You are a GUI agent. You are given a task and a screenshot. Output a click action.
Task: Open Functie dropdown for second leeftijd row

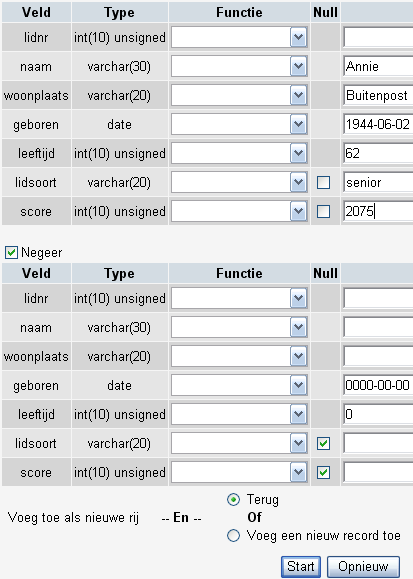[x=239, y=414]
